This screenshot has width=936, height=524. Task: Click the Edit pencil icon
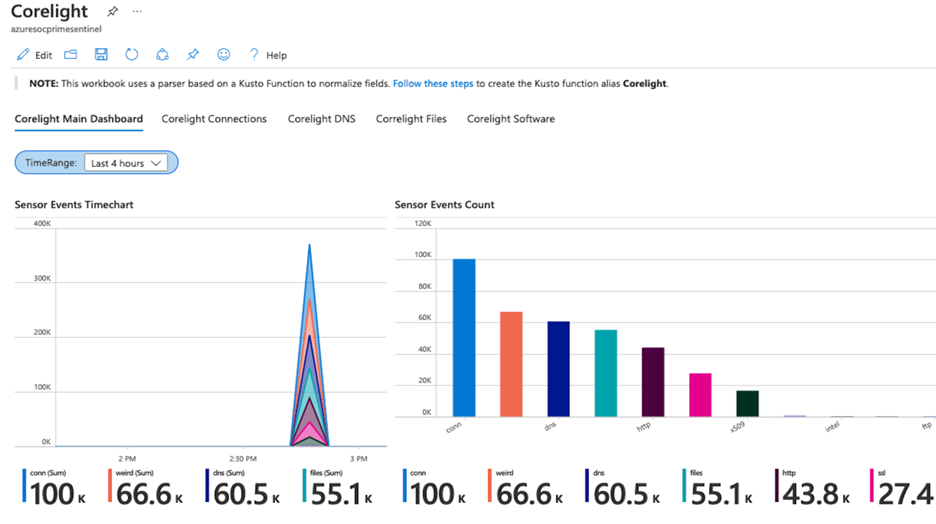pyautogui.click(x=23, y=55)
